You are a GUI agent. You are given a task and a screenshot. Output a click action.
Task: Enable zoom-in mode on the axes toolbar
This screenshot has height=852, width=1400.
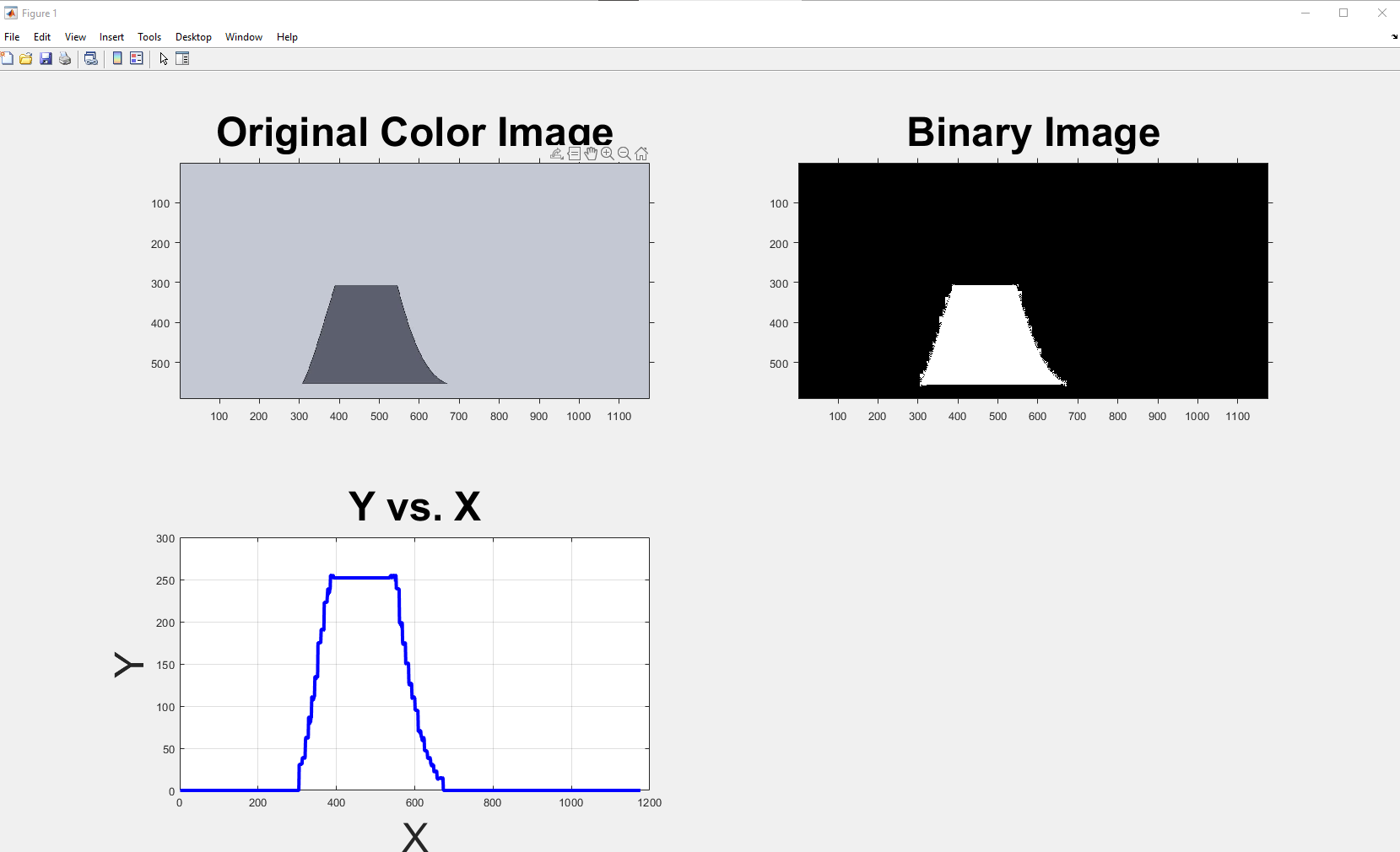coord(608,154)
